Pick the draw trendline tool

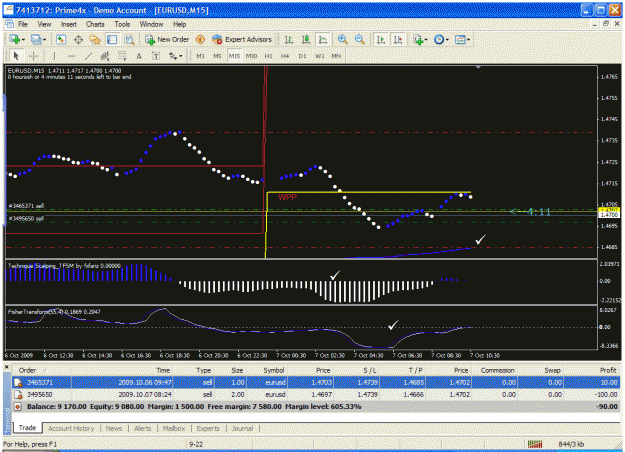point(88,56)
